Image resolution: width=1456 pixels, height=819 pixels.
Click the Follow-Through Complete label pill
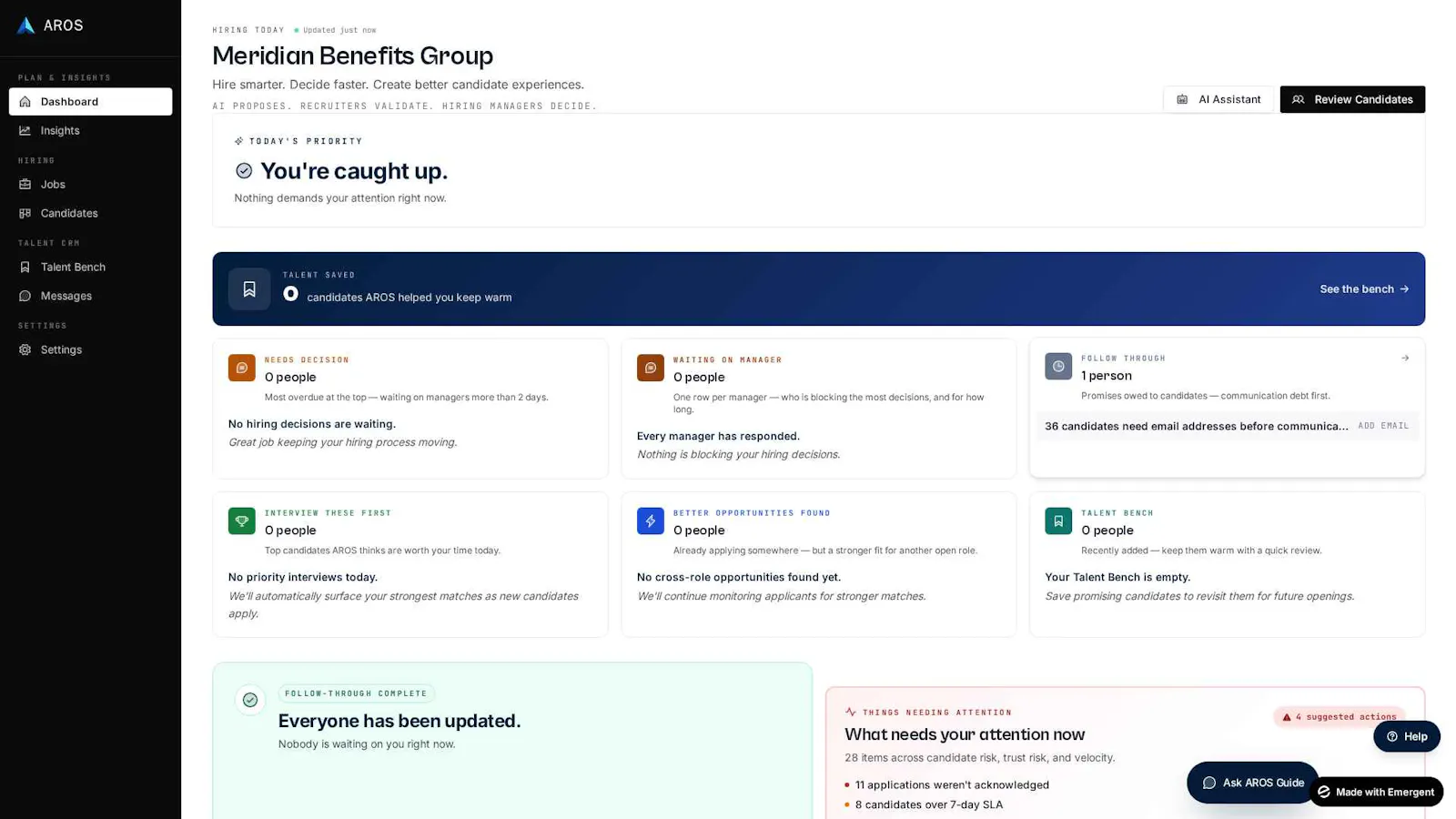(356, 693)
